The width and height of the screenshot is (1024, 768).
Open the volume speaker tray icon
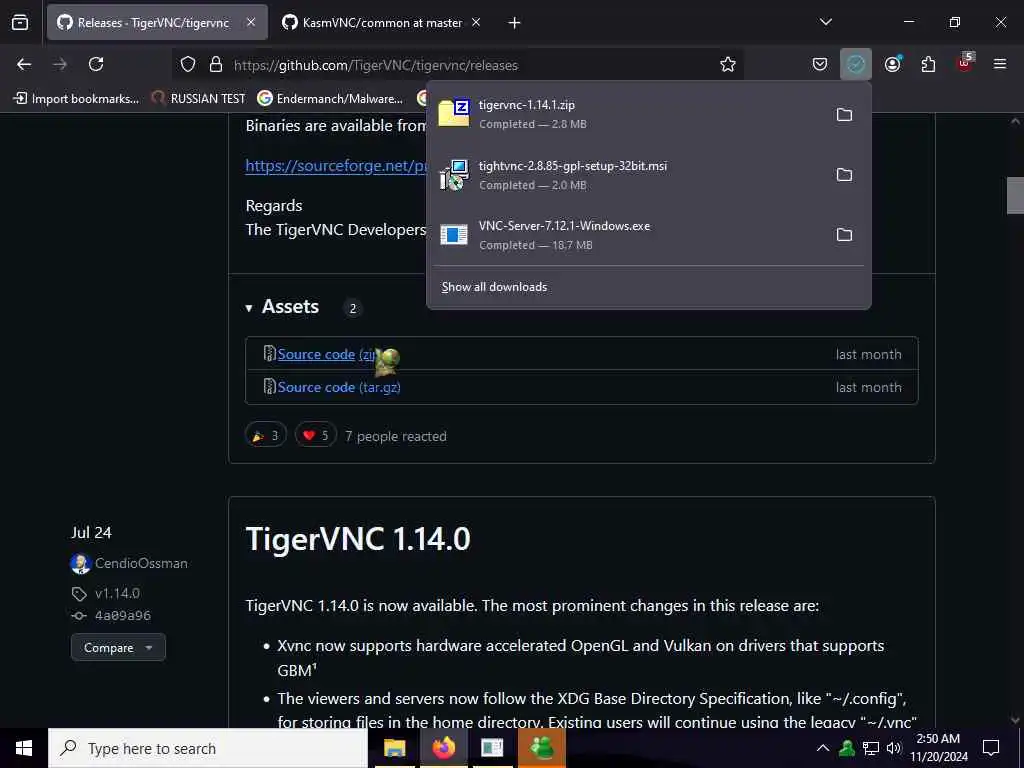point(894,748)
